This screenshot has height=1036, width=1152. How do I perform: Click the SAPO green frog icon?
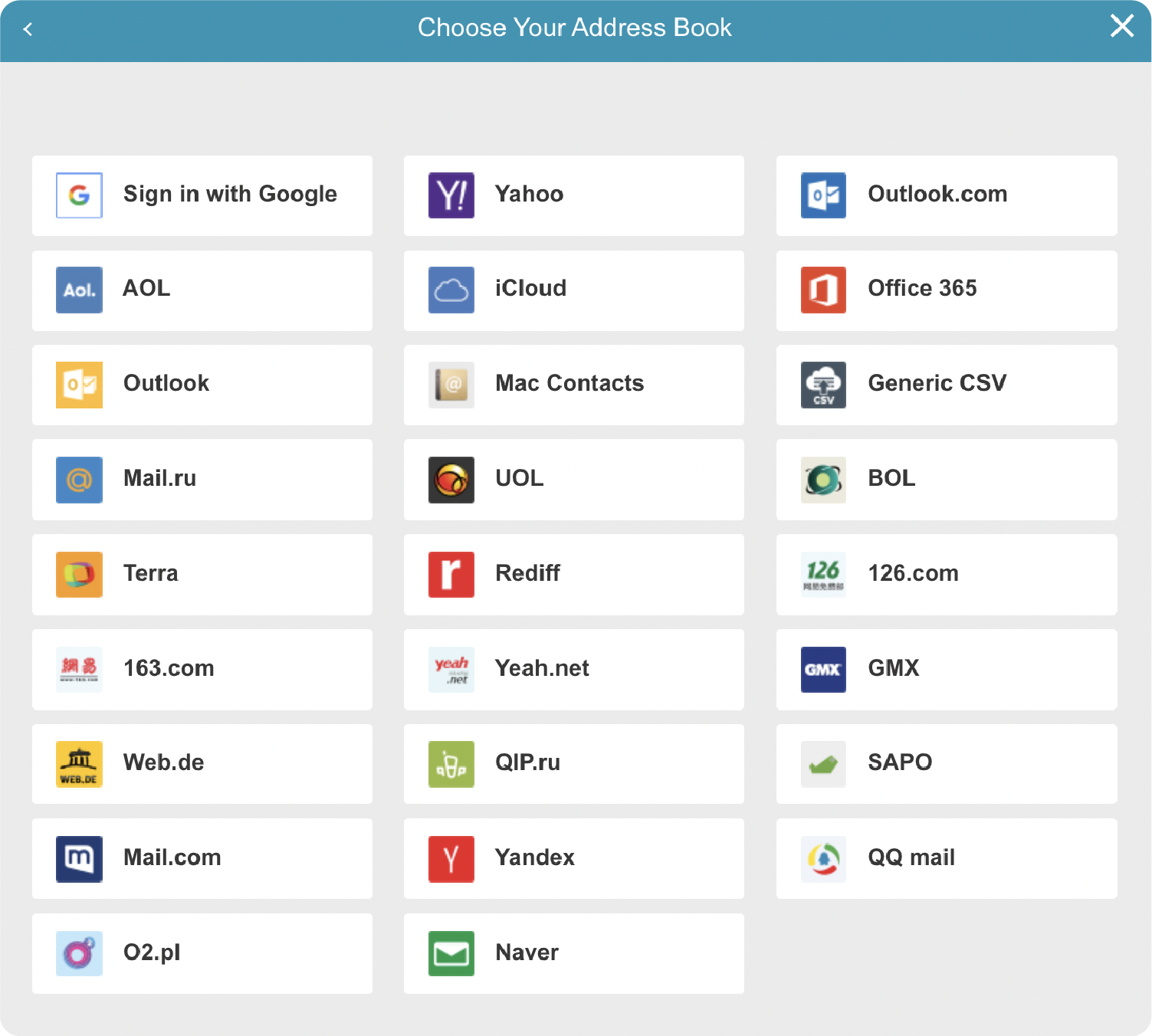pos(823,764)
